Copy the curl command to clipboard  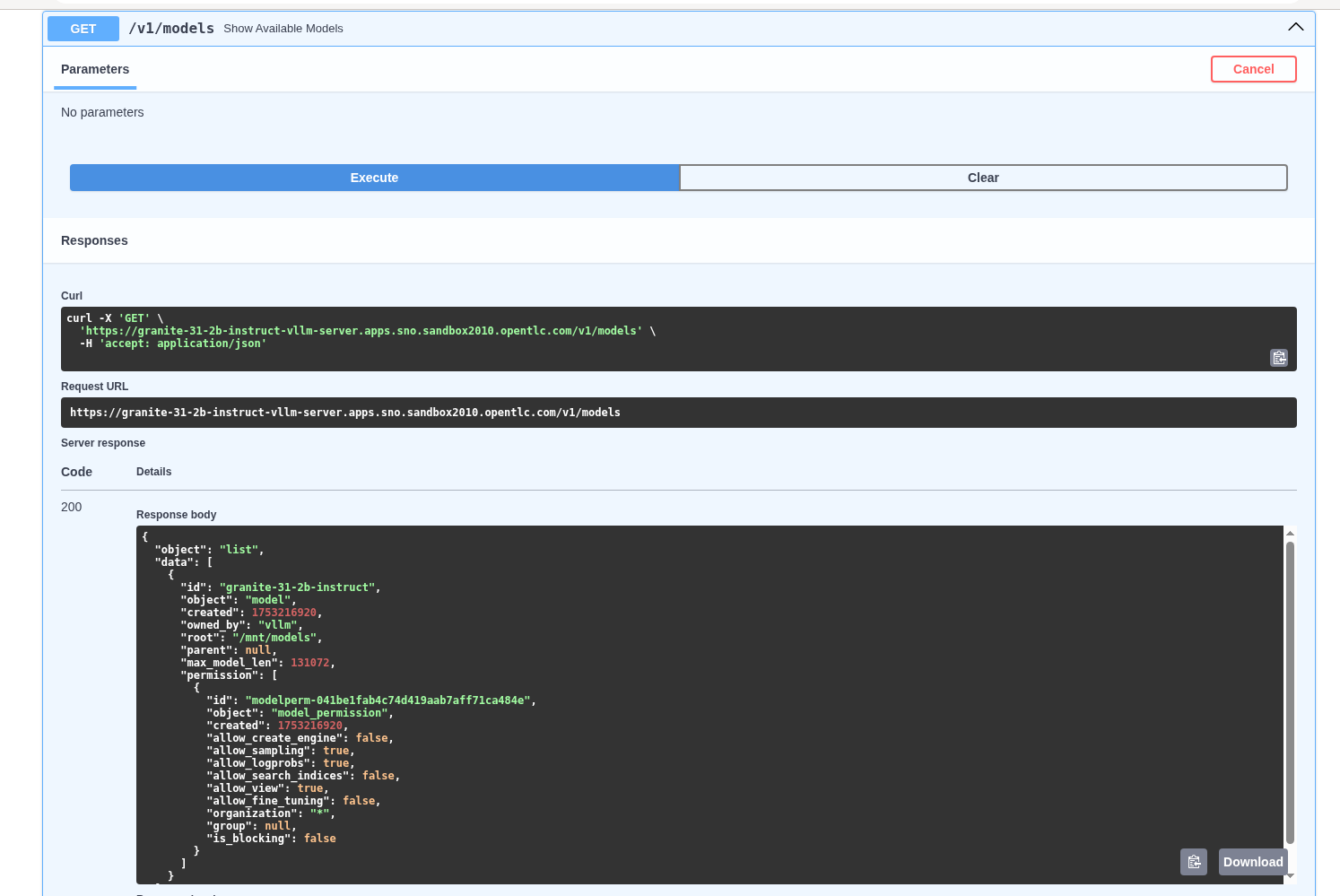(1279, 358)
